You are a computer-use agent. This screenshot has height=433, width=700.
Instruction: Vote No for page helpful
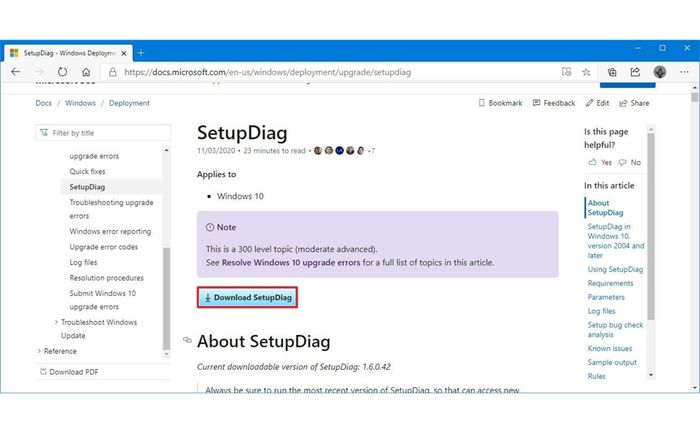click(629, 162)
